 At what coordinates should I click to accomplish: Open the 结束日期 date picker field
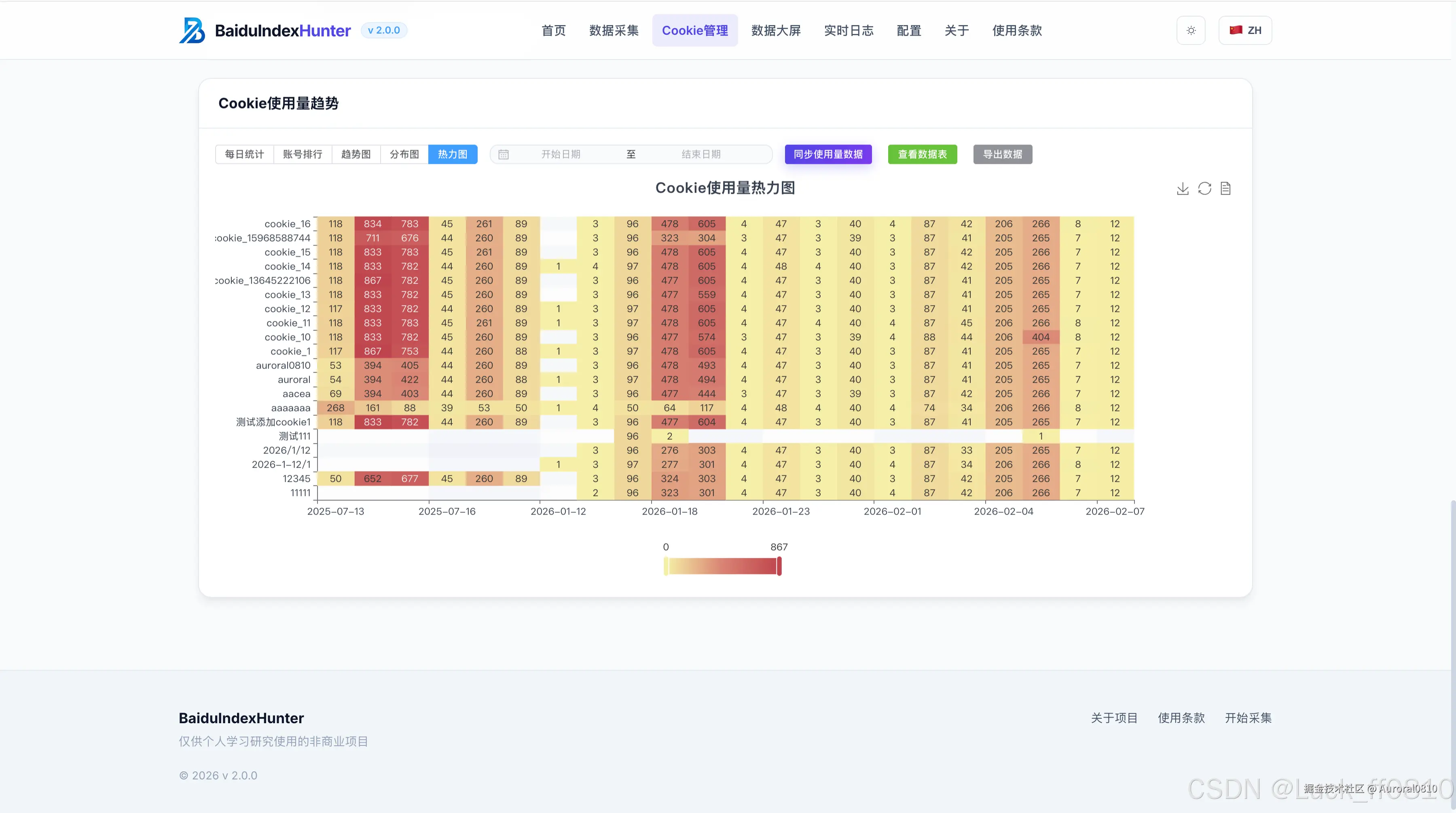click(701, 155)
